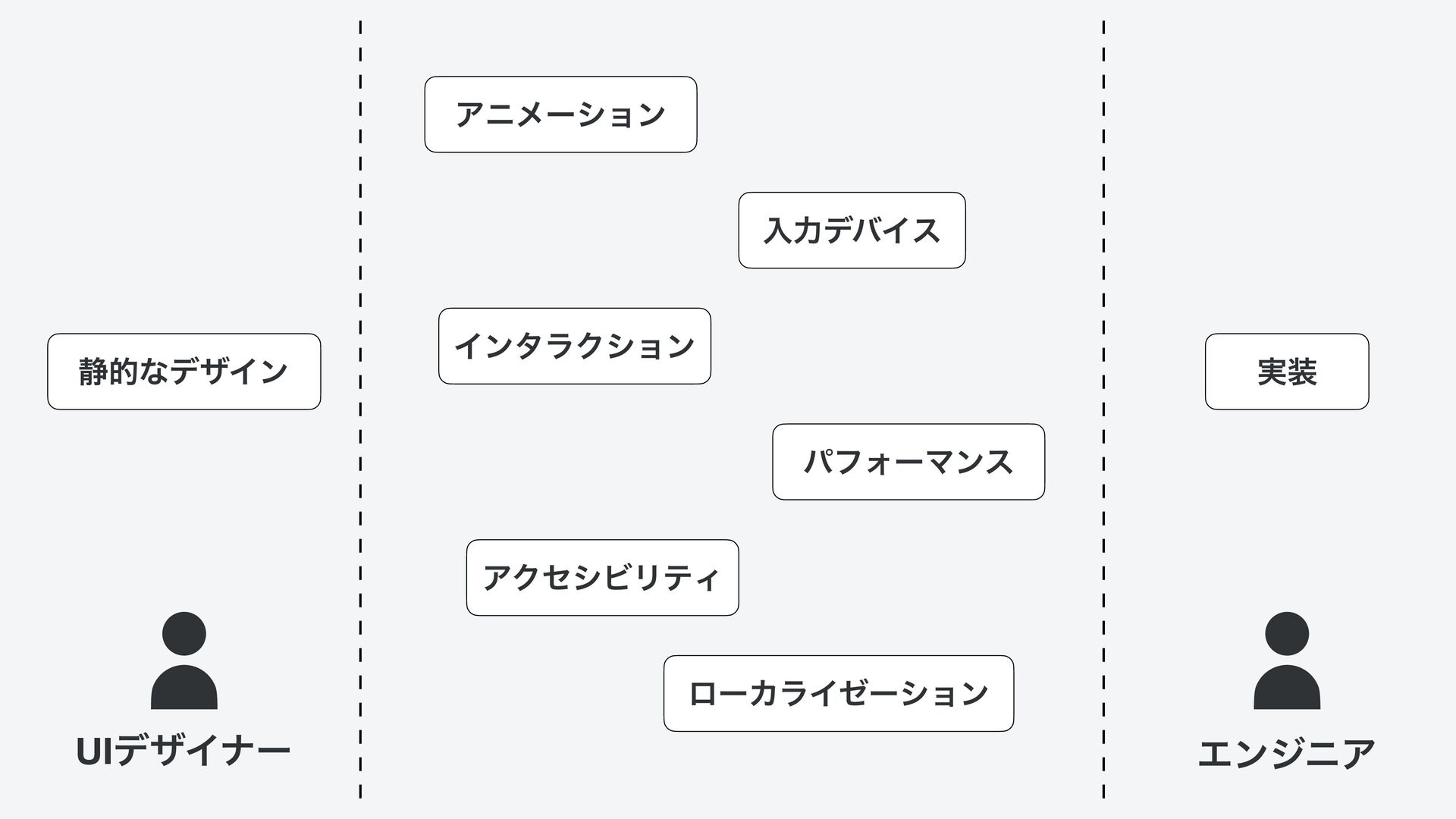Click the right dashed divider line
The height and width of the screenshot is (819, 1456).
tap(1103, 409)
